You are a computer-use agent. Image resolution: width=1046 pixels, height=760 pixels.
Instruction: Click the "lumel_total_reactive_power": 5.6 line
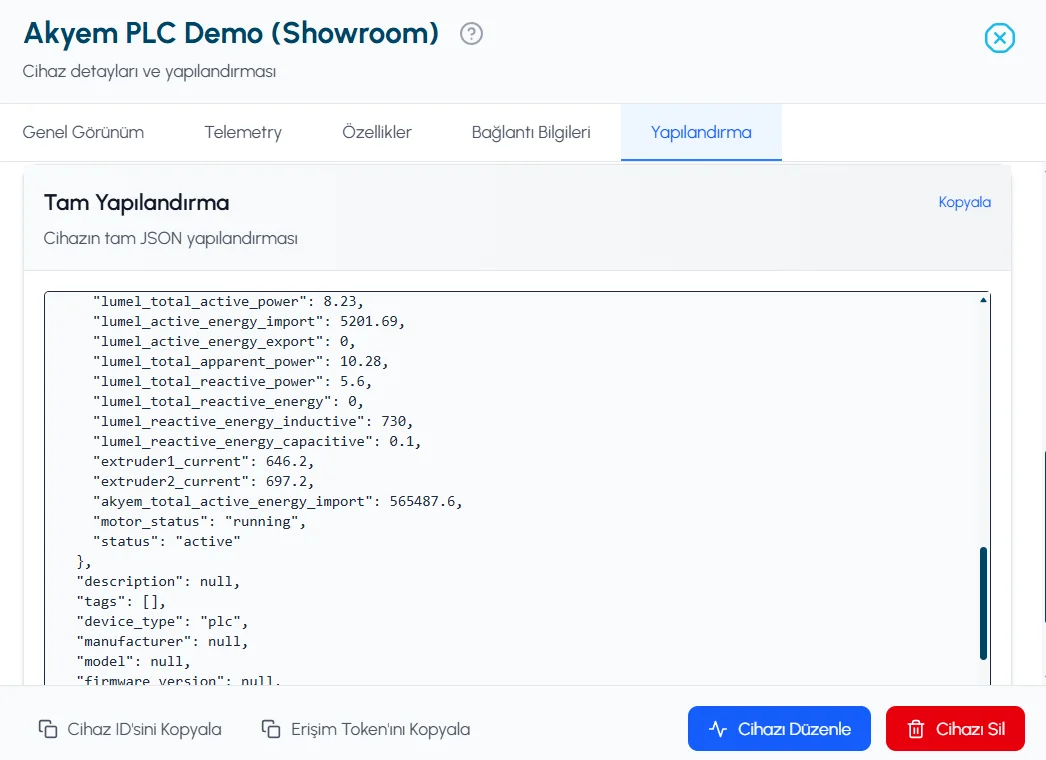click(232, 382)
